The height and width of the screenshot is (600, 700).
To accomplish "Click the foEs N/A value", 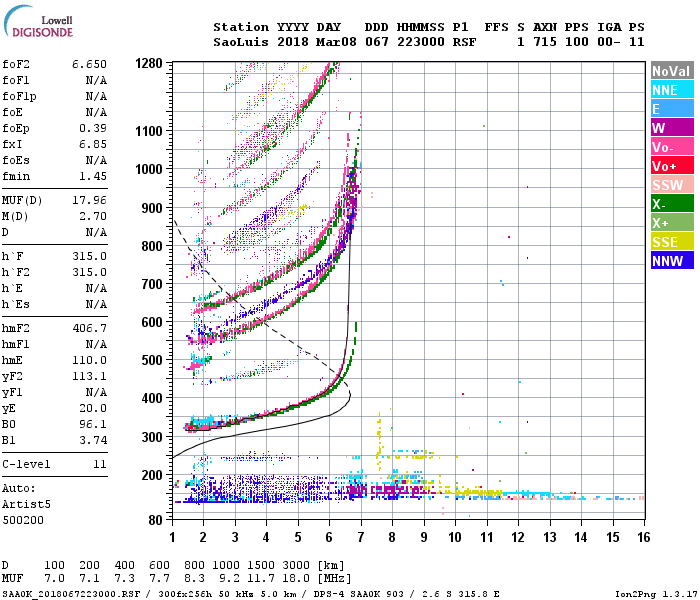I will coord(96,160).
